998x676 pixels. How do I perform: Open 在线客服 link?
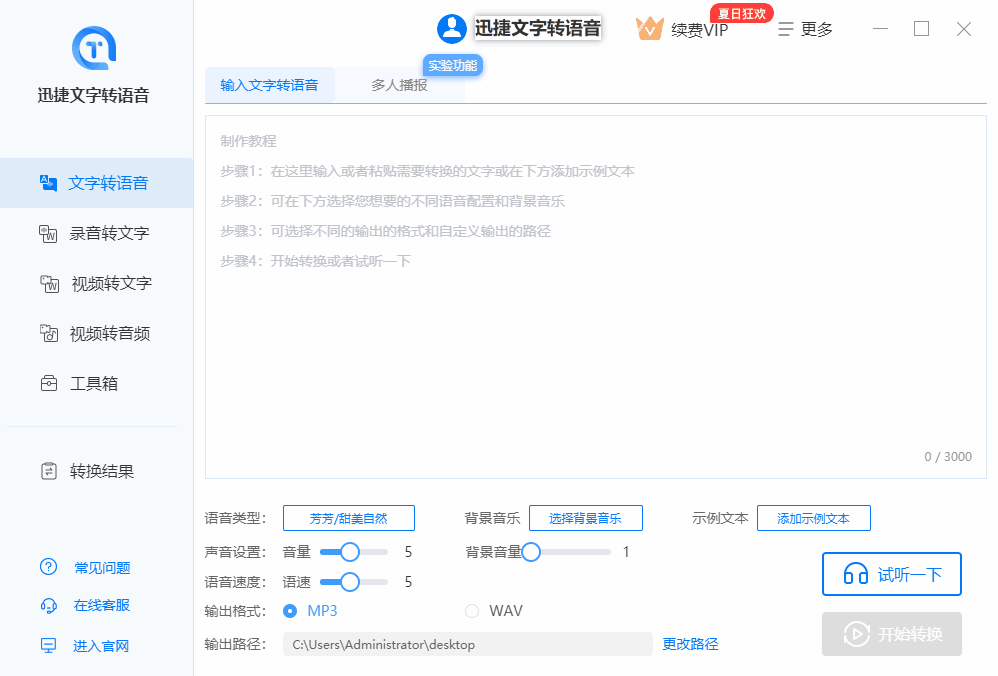(x=102, y=605)
